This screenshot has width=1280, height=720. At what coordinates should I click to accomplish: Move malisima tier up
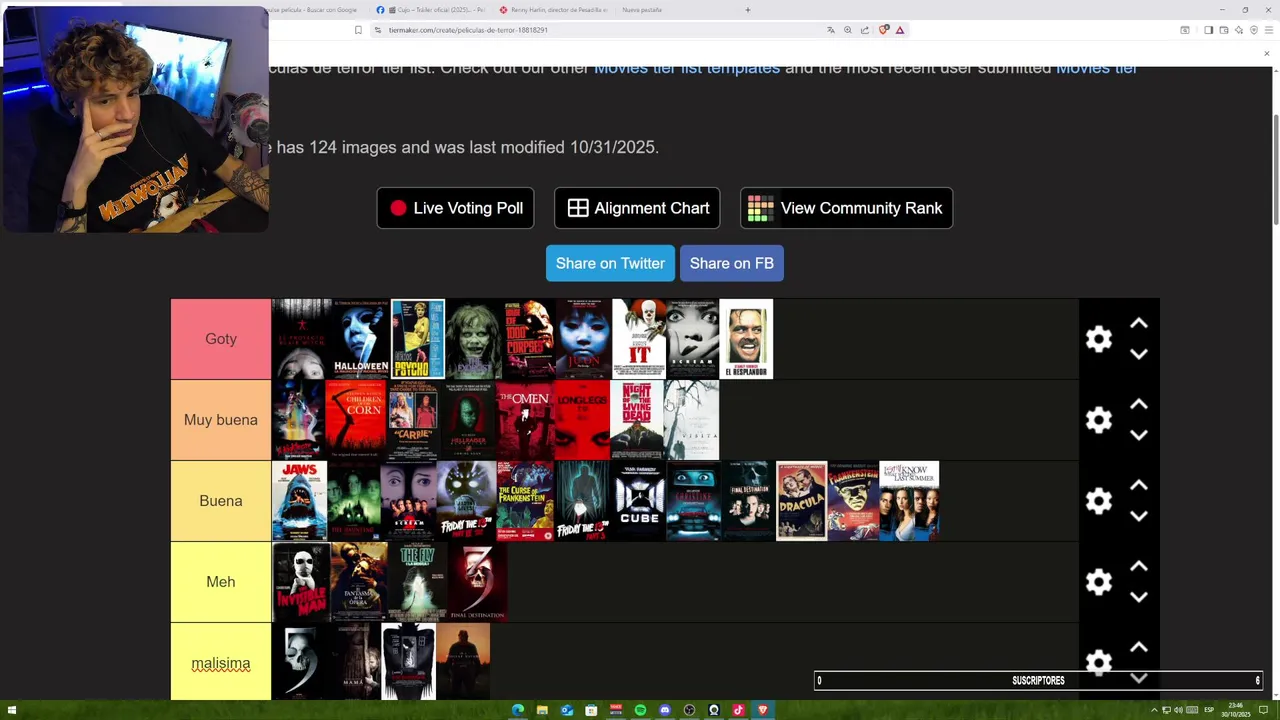[x=1138, y=648]
